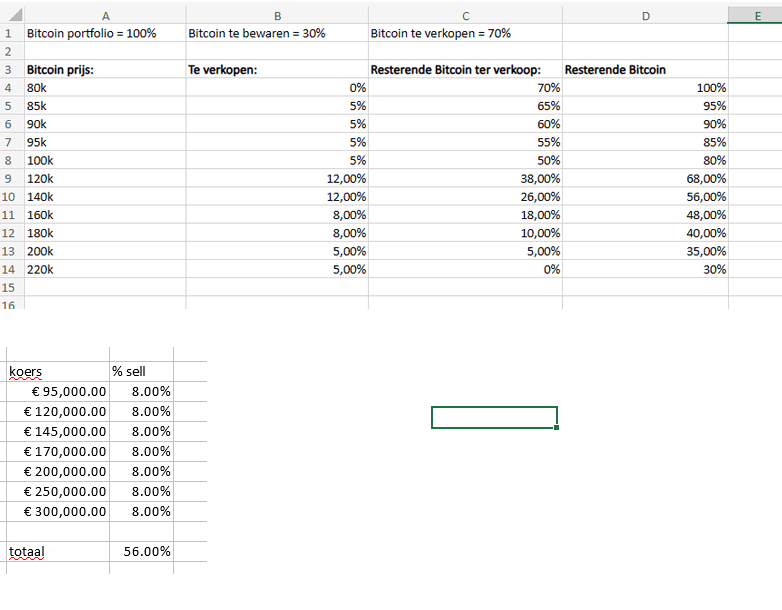This screenshot has width=782, height=610.
Task: Click 8.00% next to € 95,000.00
Action: coord(142,392)
